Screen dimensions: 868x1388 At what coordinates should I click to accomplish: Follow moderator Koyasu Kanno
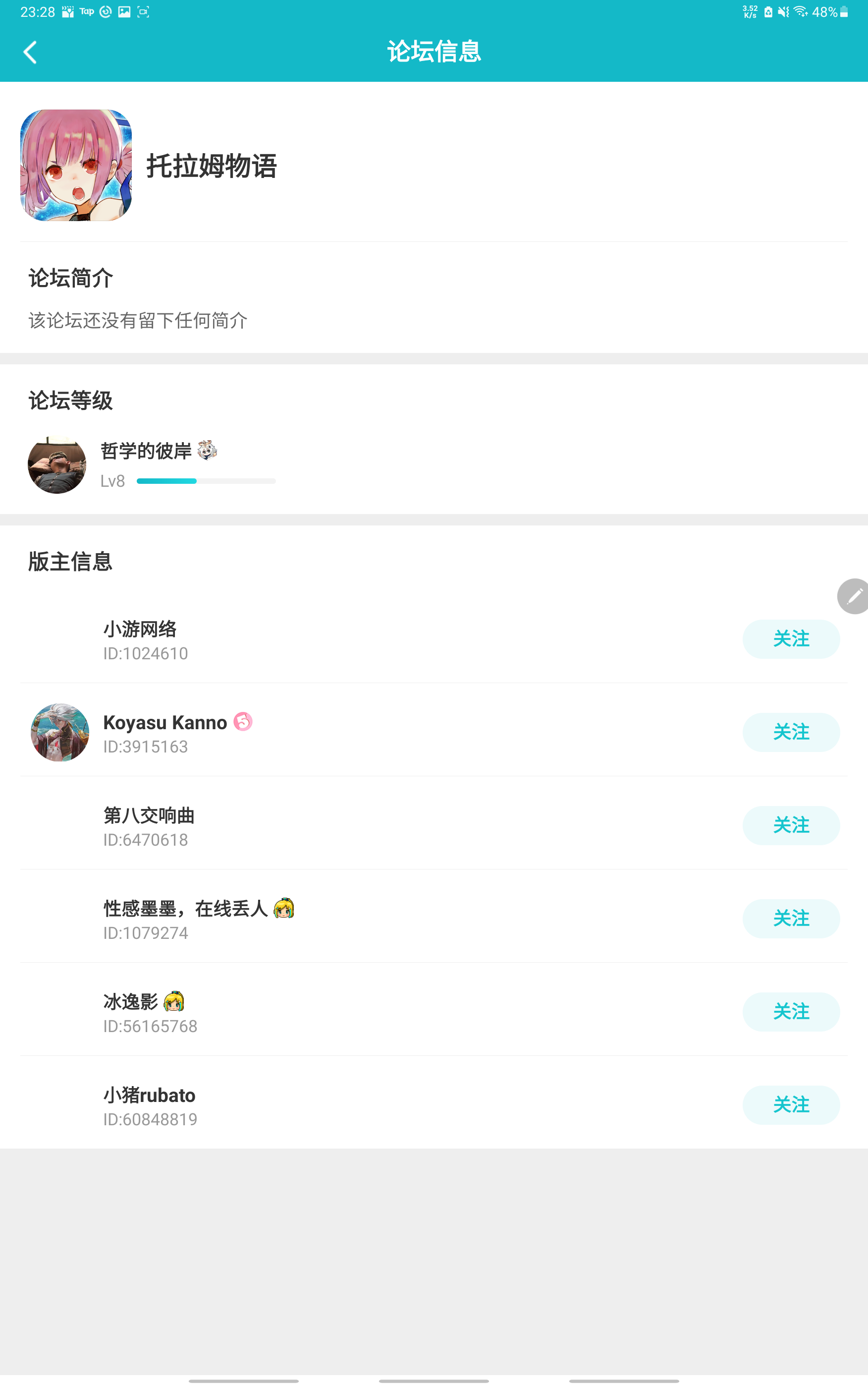coord(791,732)
